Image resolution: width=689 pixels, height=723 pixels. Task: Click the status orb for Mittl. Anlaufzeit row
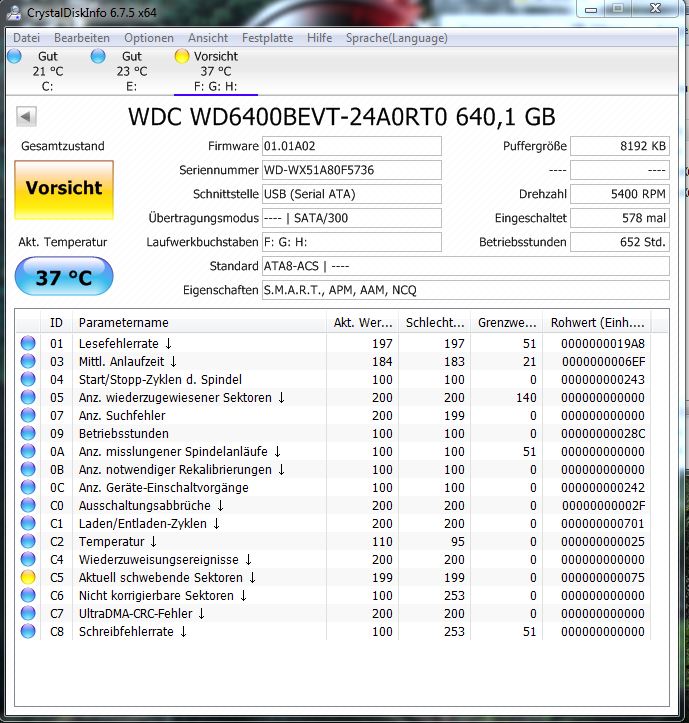(x=28, y=361)
